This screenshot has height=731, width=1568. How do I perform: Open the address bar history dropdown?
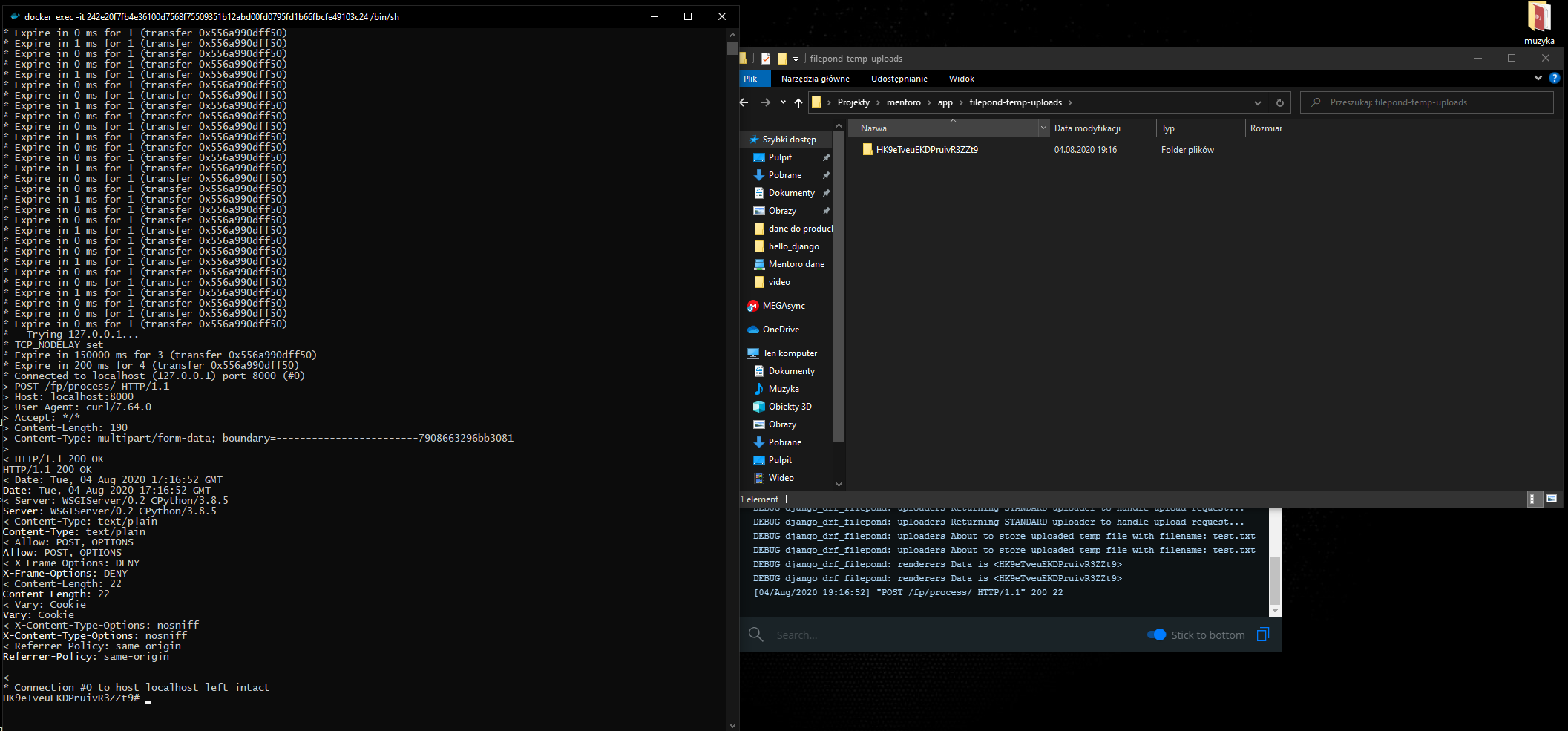coord(1257,102)
